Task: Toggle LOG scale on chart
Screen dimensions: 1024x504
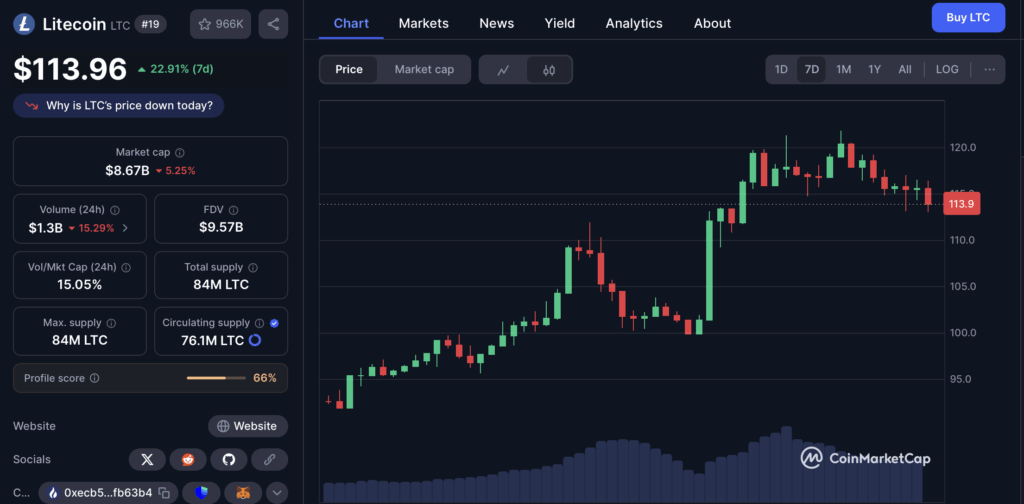Action: click(x=947, y=69)
